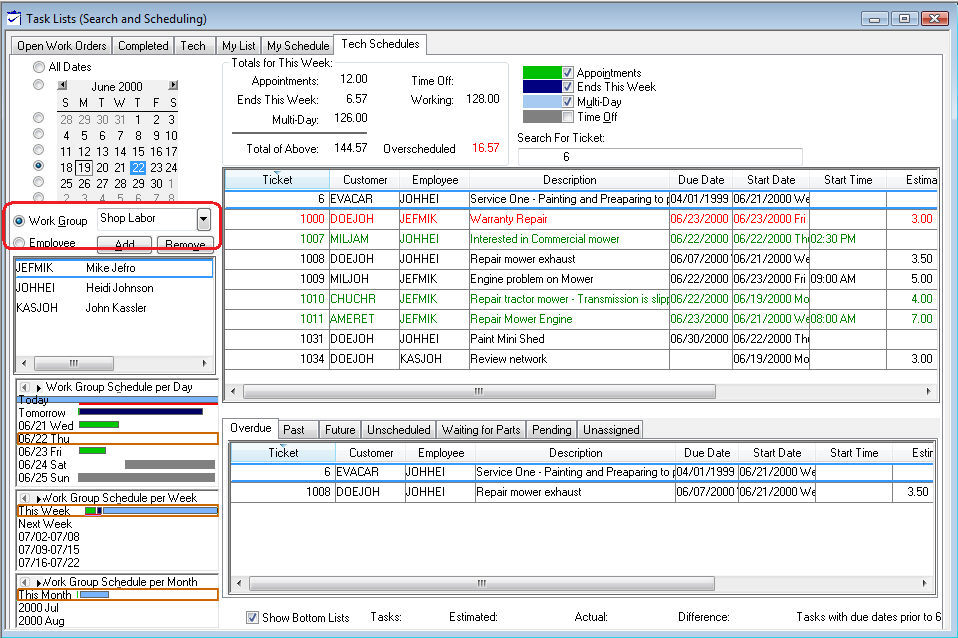Click the Add button
958x638 pixels.
click(x=124, y=244)
